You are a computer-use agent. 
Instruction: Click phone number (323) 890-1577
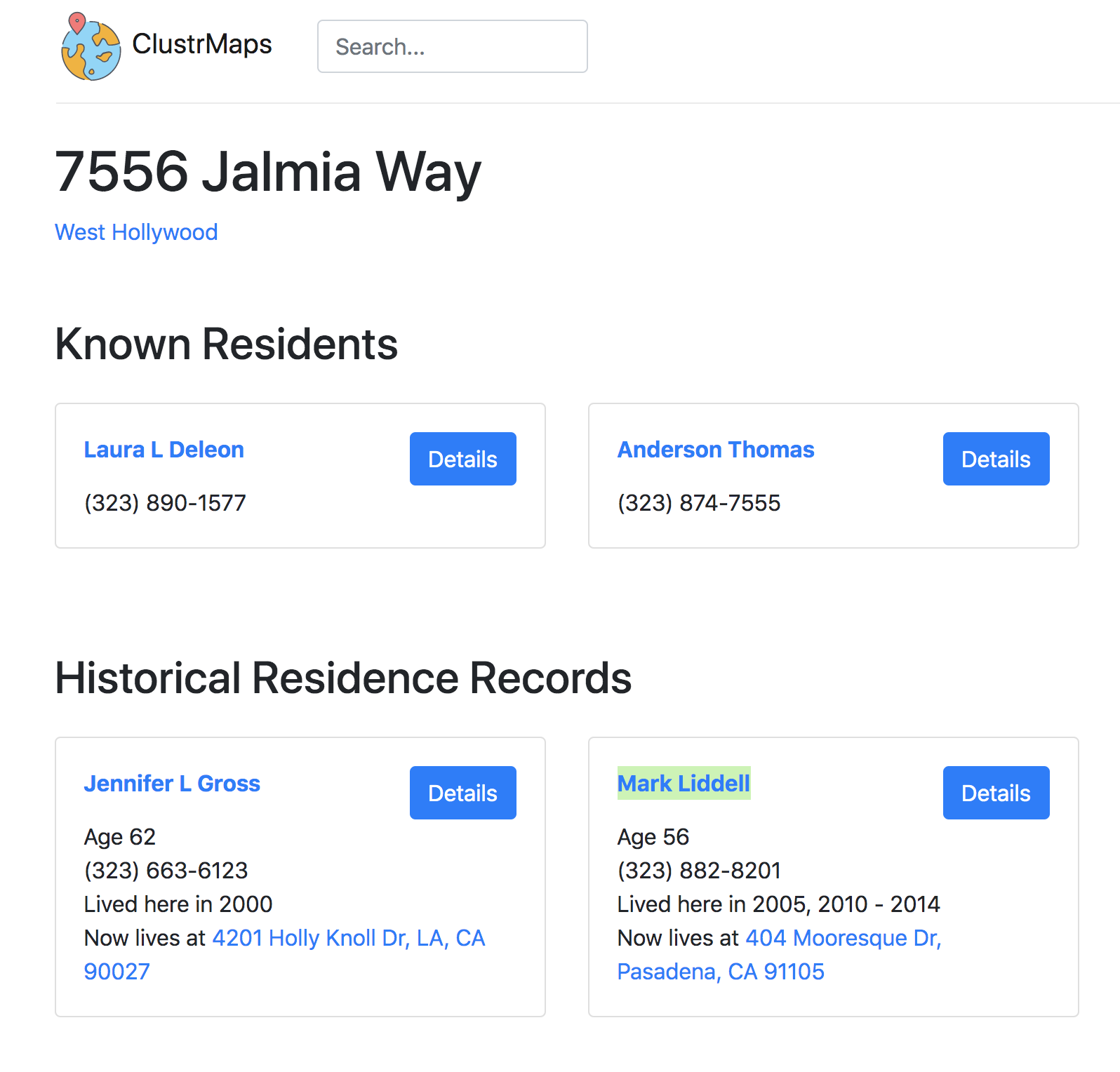coord(165,503)
